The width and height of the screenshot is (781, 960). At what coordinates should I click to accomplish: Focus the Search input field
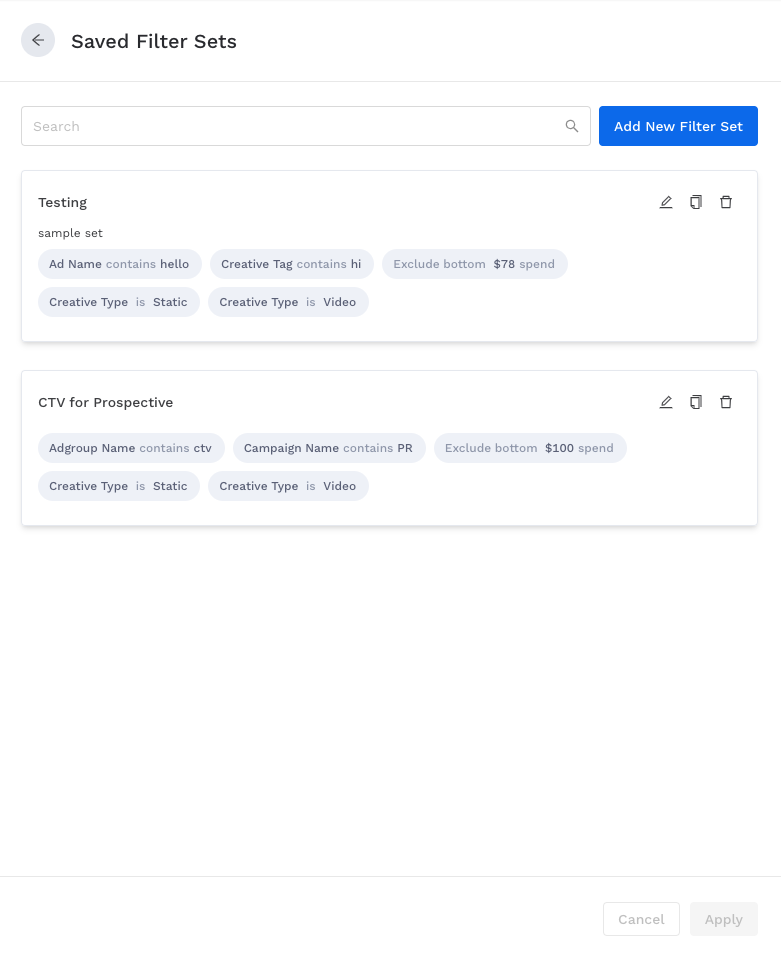290,126
